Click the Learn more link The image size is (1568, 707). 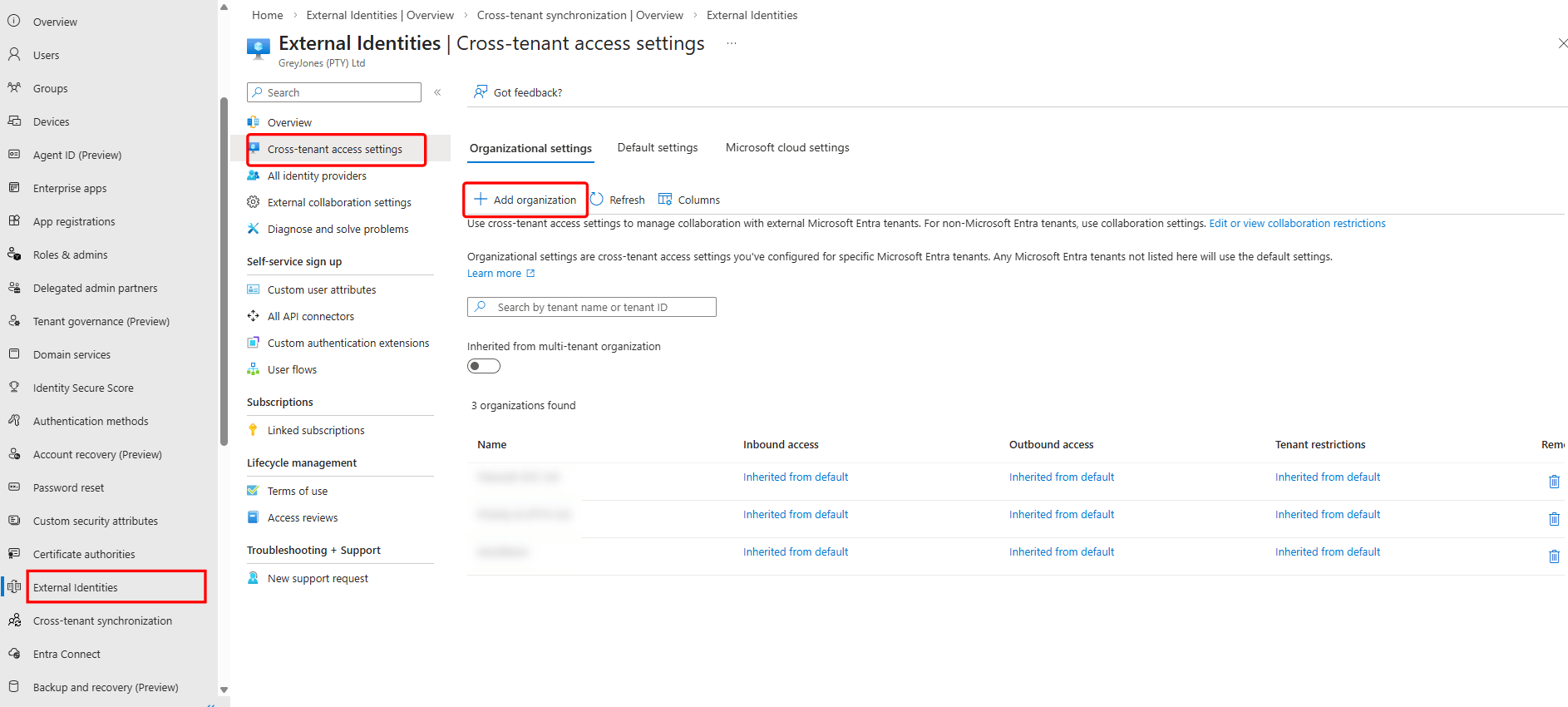(x=495, y=274)
